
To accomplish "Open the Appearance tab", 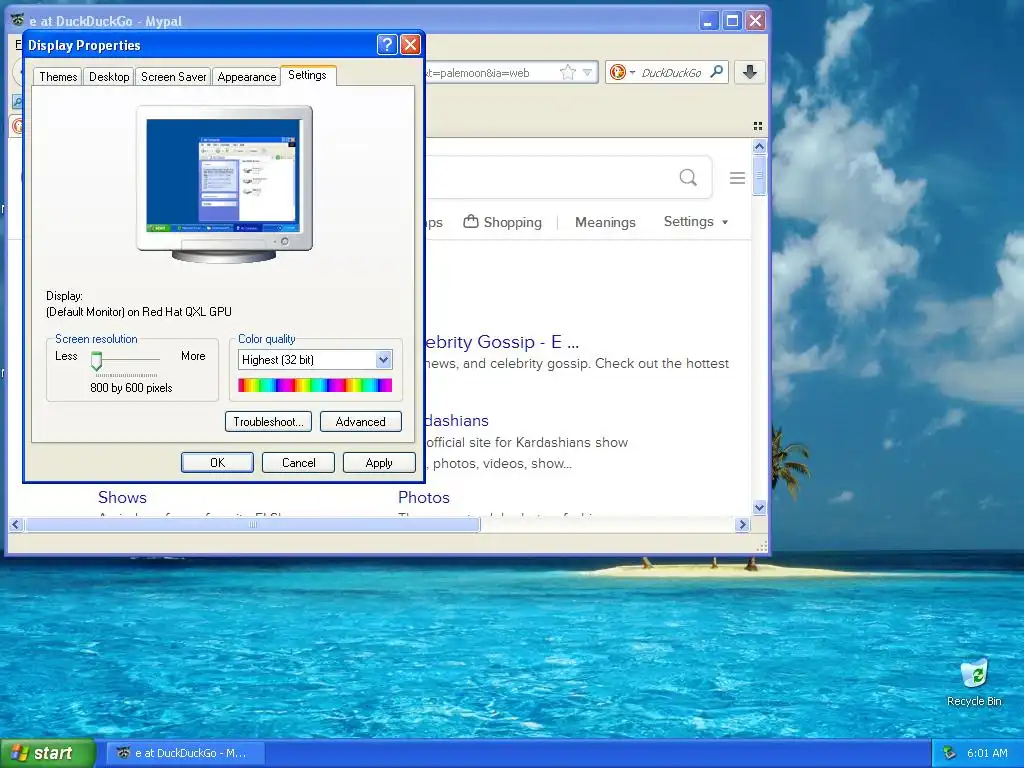I will (x=247, y=76).
